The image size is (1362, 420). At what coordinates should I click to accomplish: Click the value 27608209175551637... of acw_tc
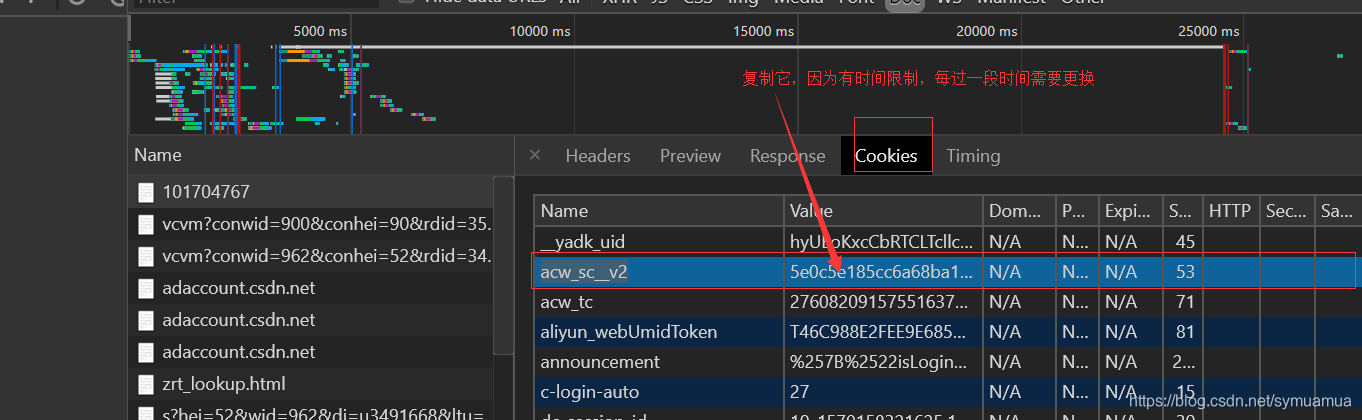[880, 301]
